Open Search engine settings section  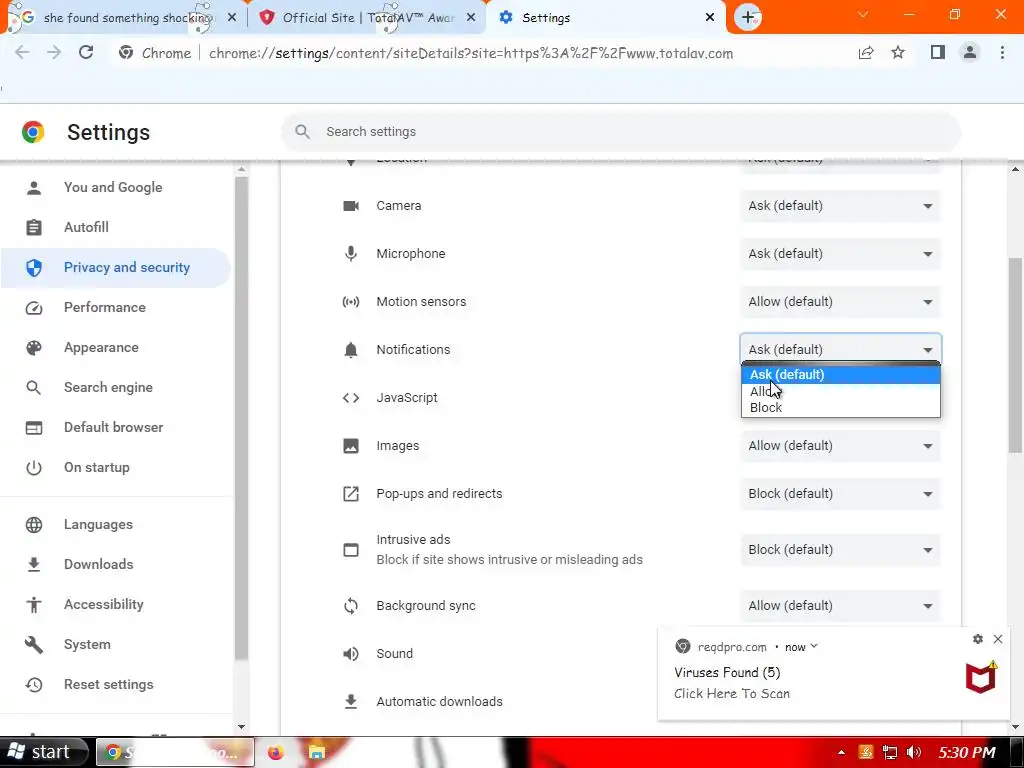(108, 387)
